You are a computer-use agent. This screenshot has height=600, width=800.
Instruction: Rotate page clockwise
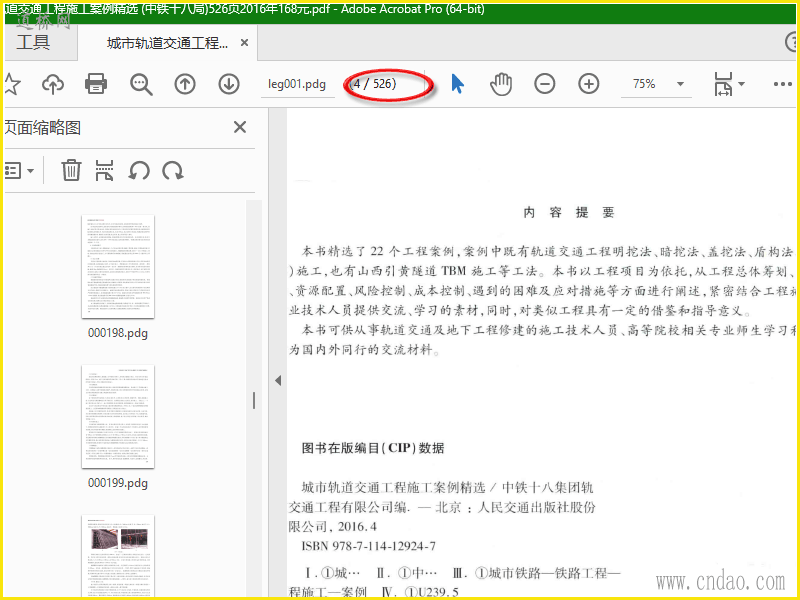(x=173, y=170)
